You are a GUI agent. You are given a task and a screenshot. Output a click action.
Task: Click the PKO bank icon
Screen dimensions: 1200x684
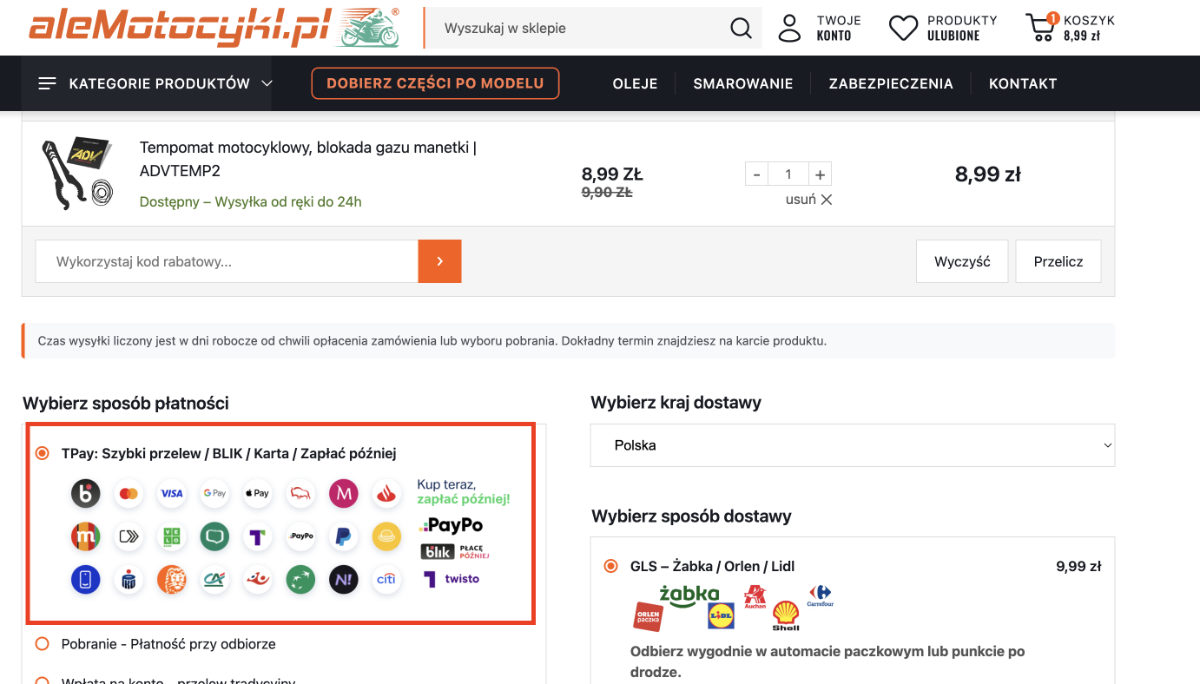tap(129, 580)
